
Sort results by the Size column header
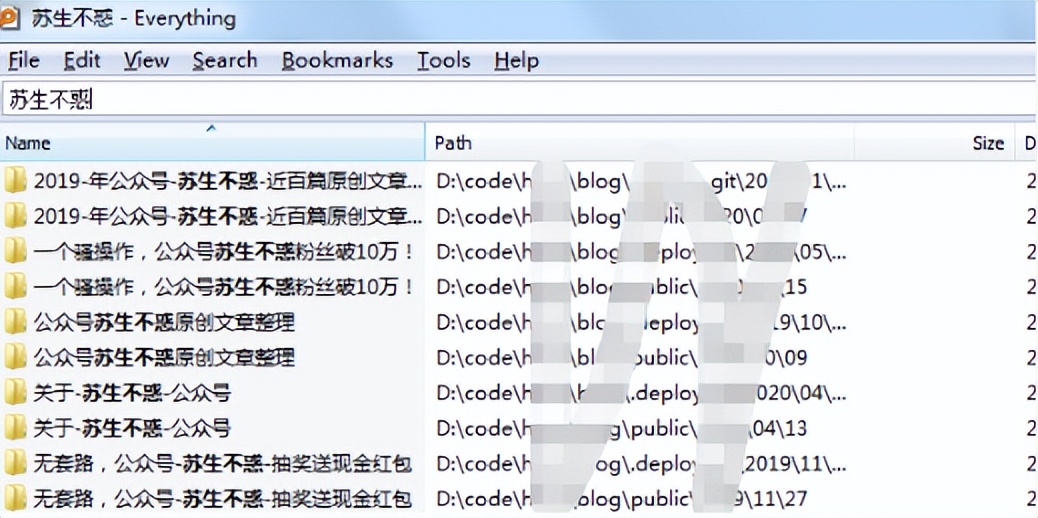click(x=934, y=142)
